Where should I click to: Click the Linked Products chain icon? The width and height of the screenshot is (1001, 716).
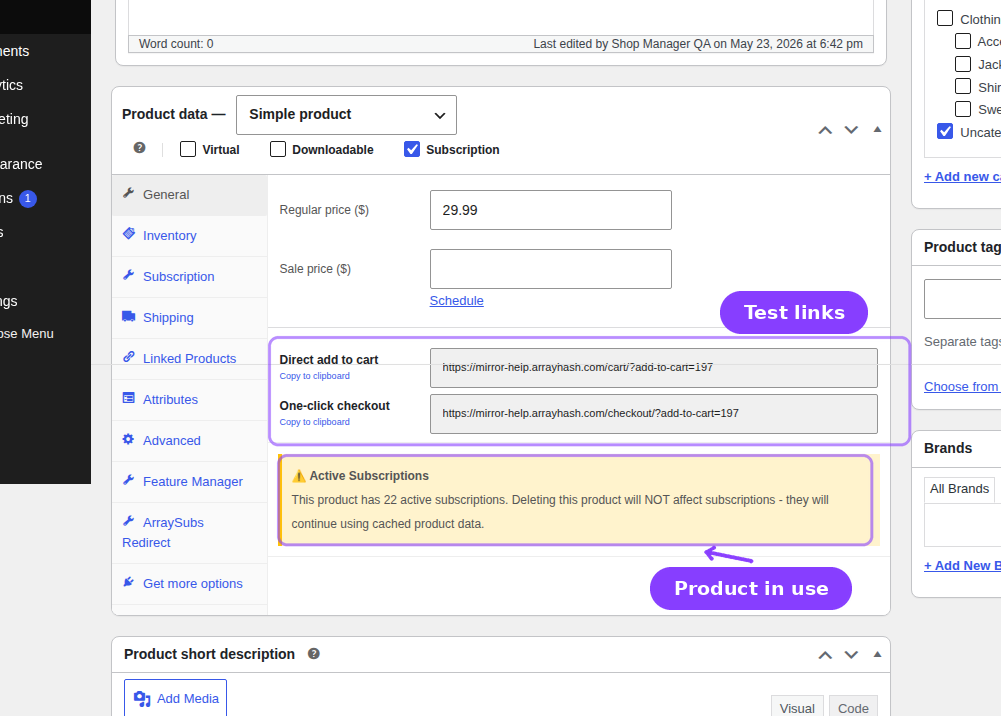[x=128, y=357]
